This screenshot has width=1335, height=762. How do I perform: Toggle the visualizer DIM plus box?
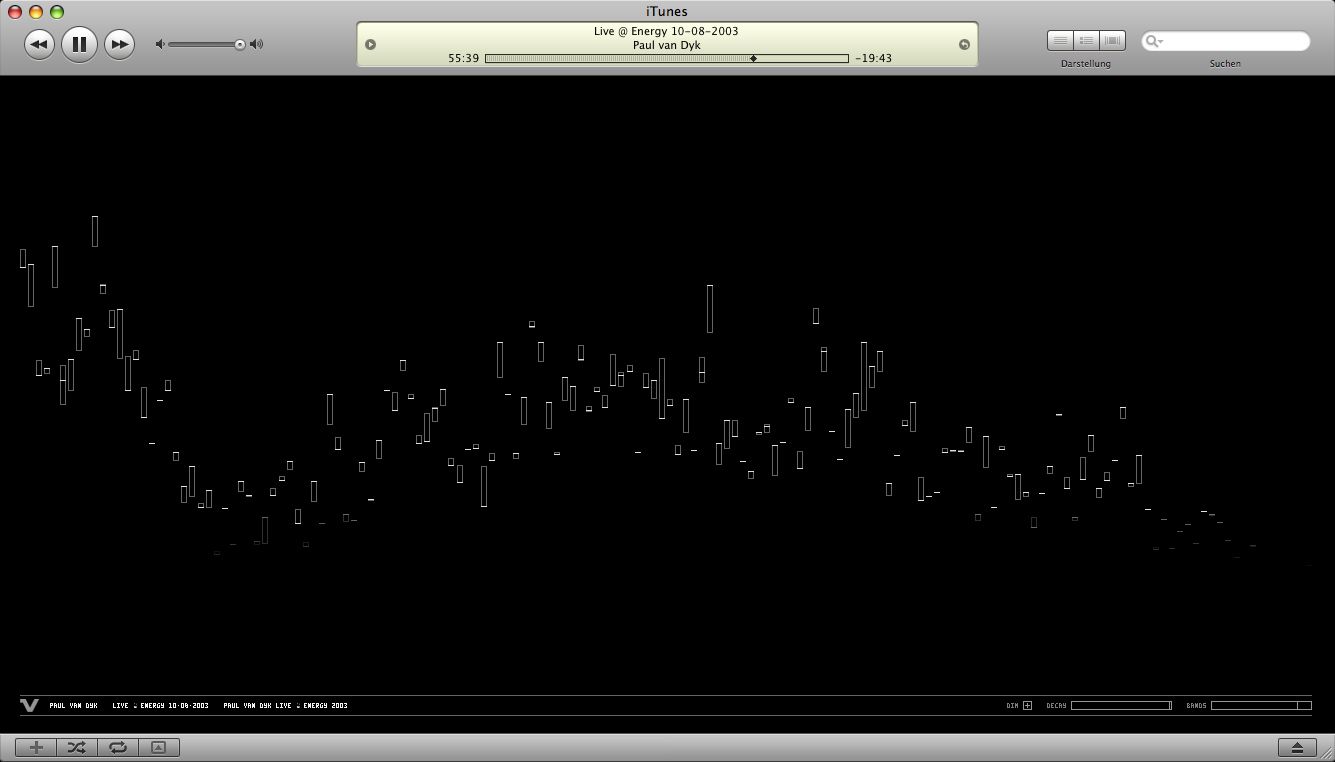(1027, 706)
